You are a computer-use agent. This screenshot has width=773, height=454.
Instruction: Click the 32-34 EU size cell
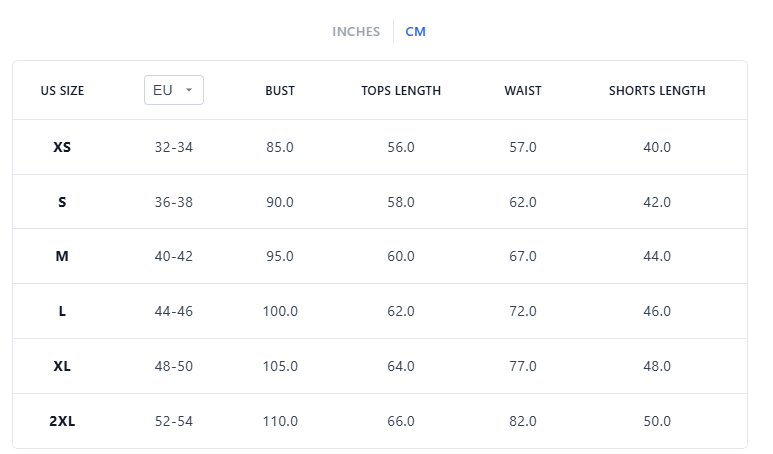pyautogui.click(x=174, y=147)
